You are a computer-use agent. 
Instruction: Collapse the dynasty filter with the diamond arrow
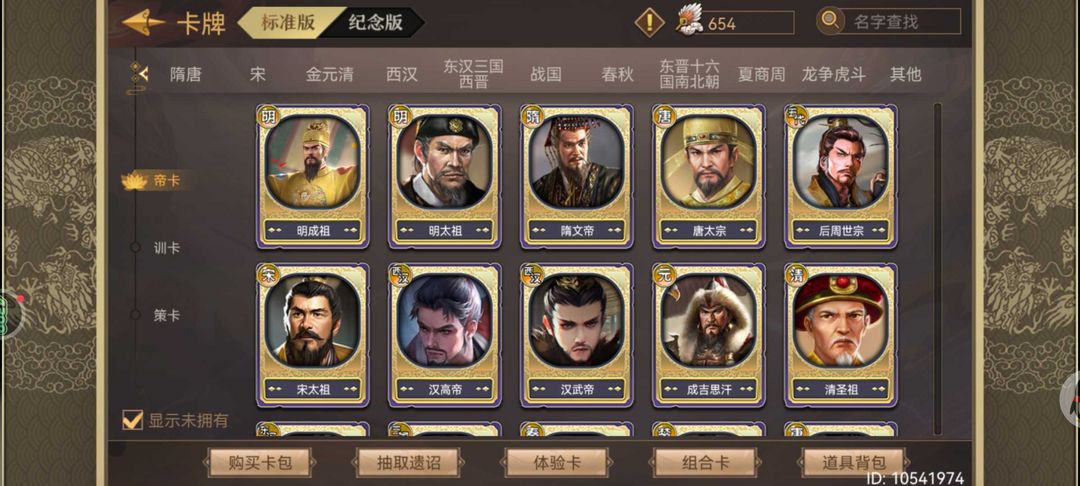tap(136, 74)
